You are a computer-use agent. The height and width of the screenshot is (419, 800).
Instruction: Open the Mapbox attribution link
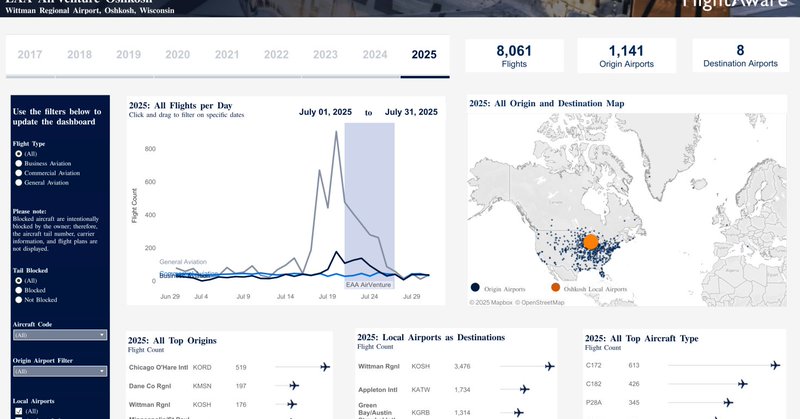(x=491, y=303)
